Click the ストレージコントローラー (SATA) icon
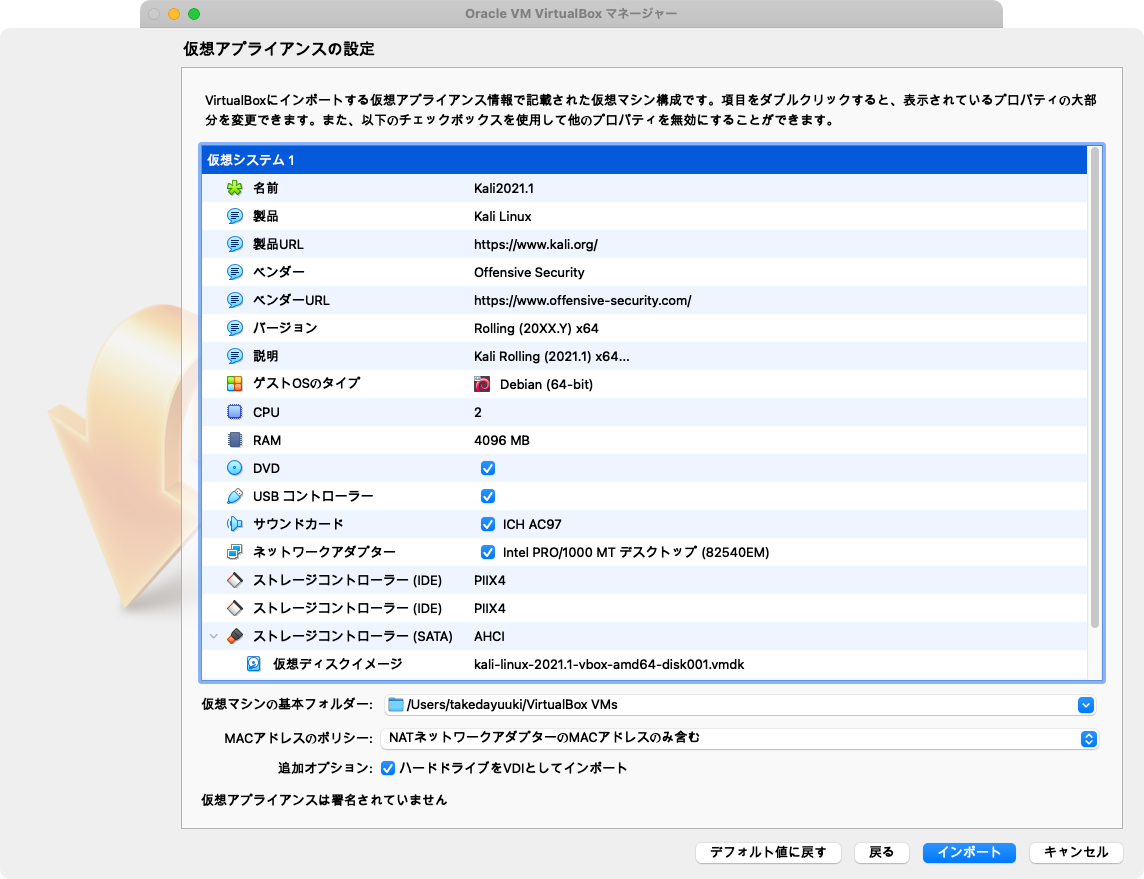The image size is (1144, 879). pos(234,636)
